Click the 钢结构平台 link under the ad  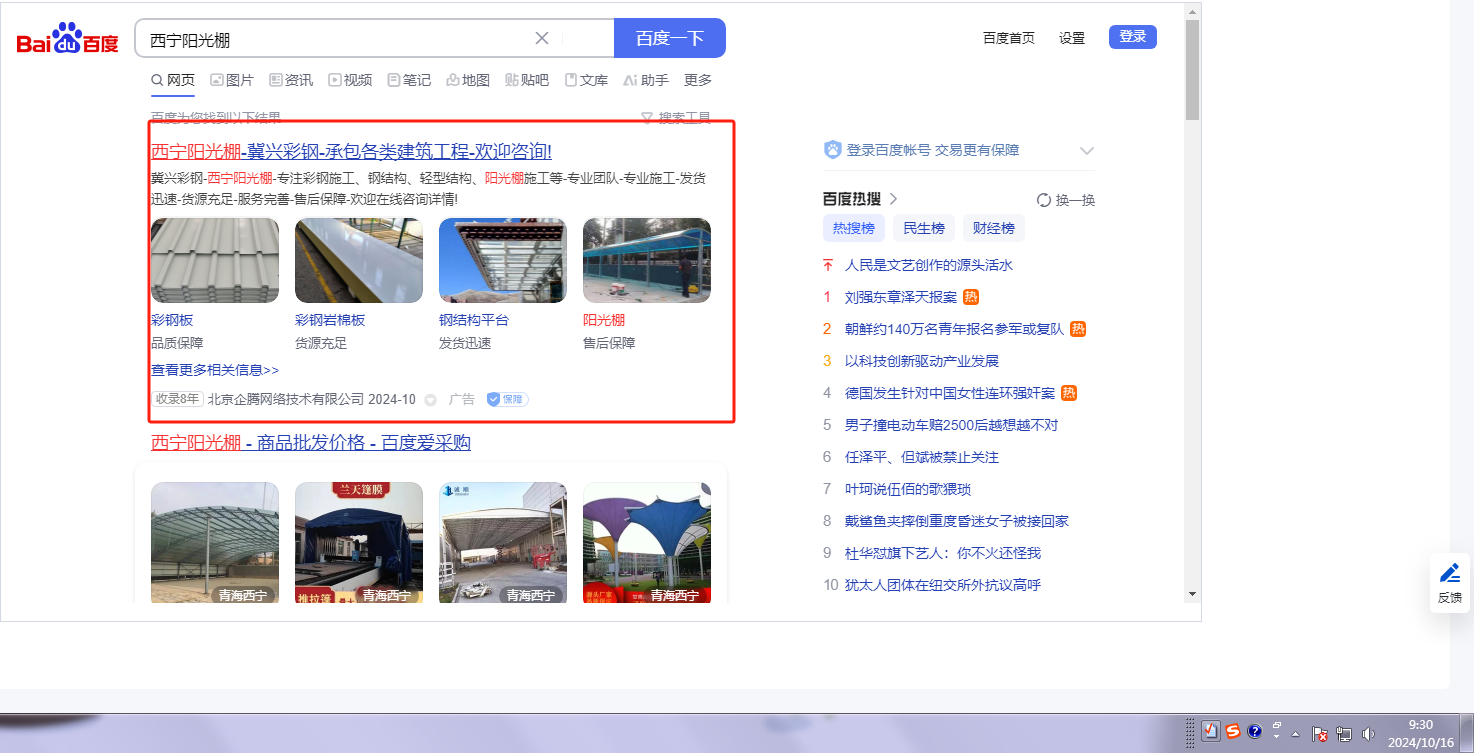tap(474, 320)
